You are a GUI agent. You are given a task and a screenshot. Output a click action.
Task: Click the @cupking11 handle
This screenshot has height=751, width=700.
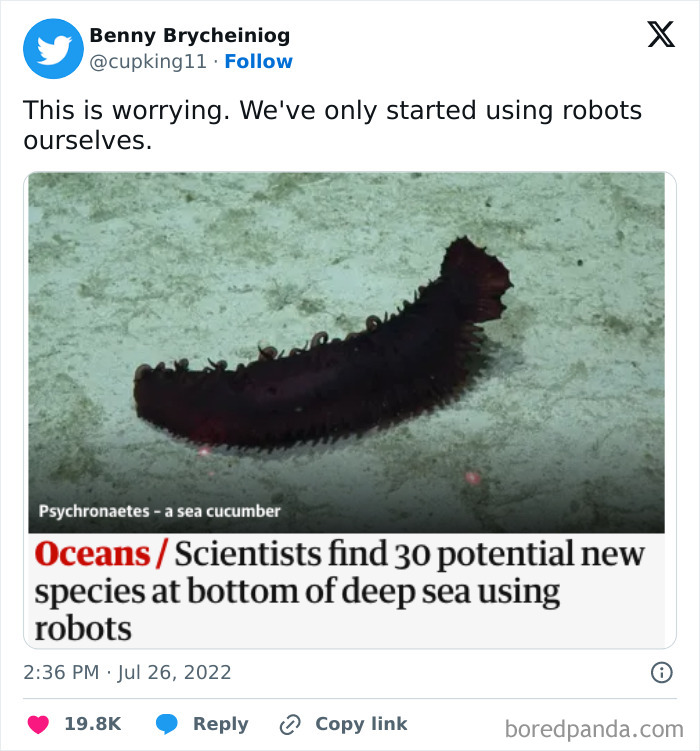pos(148,62)
